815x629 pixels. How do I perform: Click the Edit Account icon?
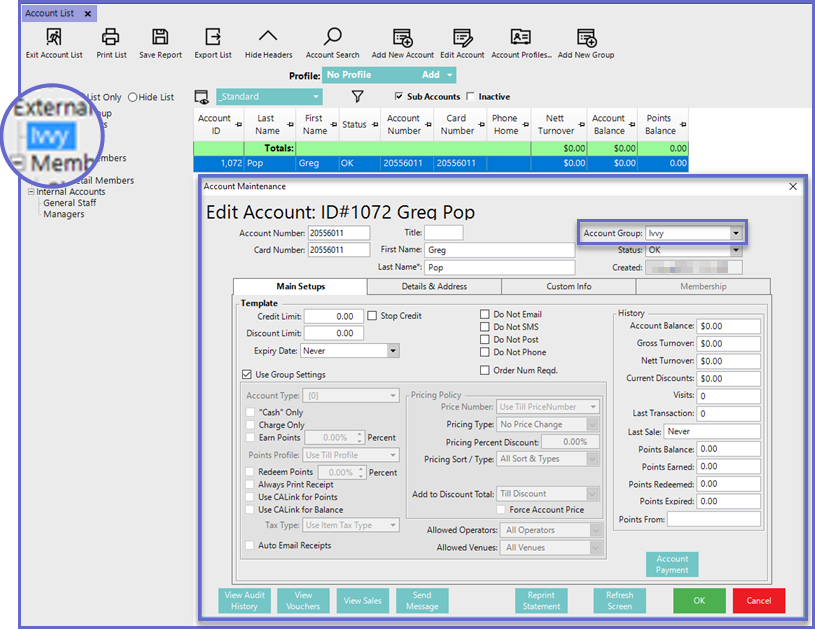tap(462, 37)
